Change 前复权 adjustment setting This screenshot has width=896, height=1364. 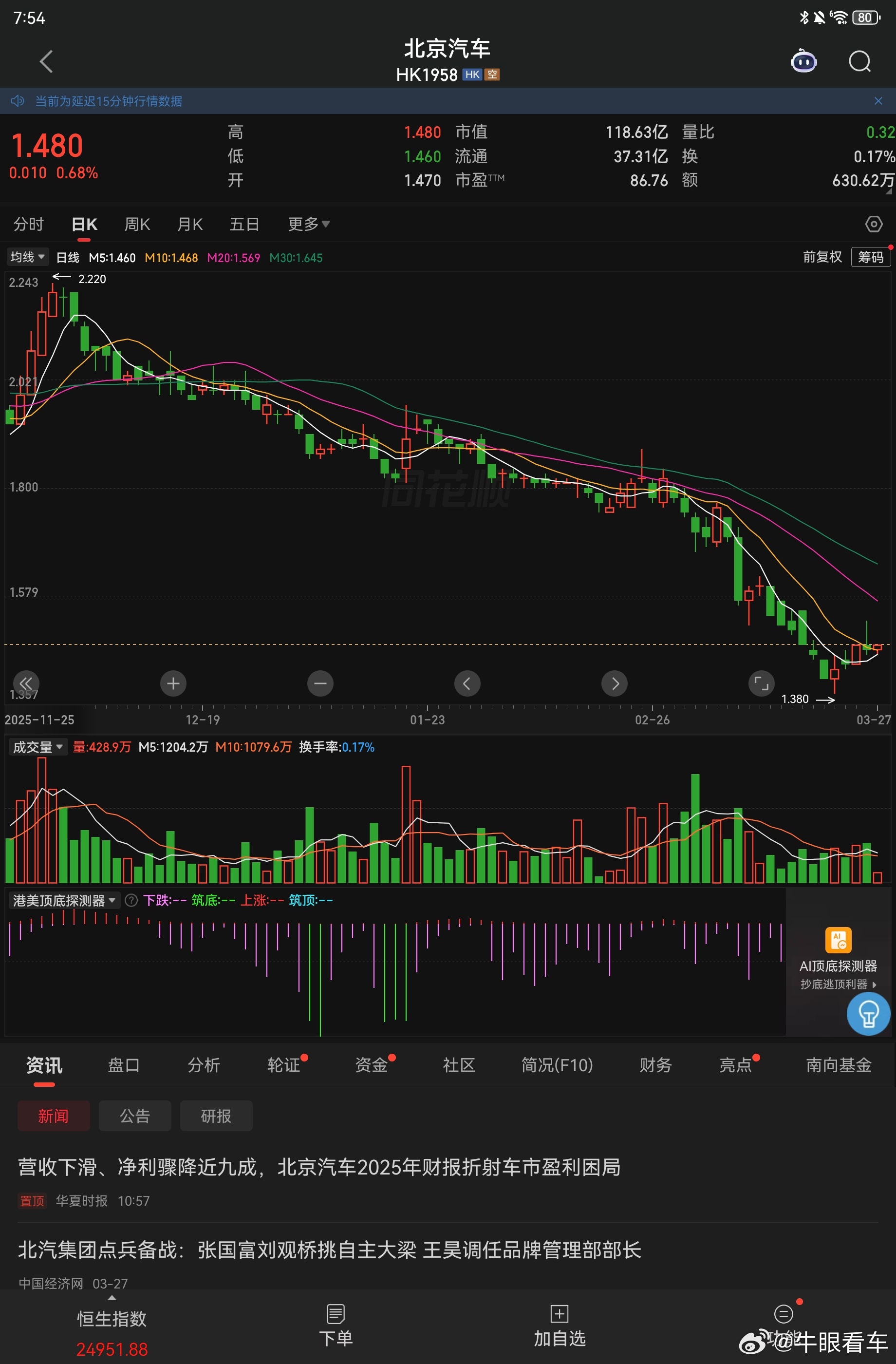click(822, 257)
